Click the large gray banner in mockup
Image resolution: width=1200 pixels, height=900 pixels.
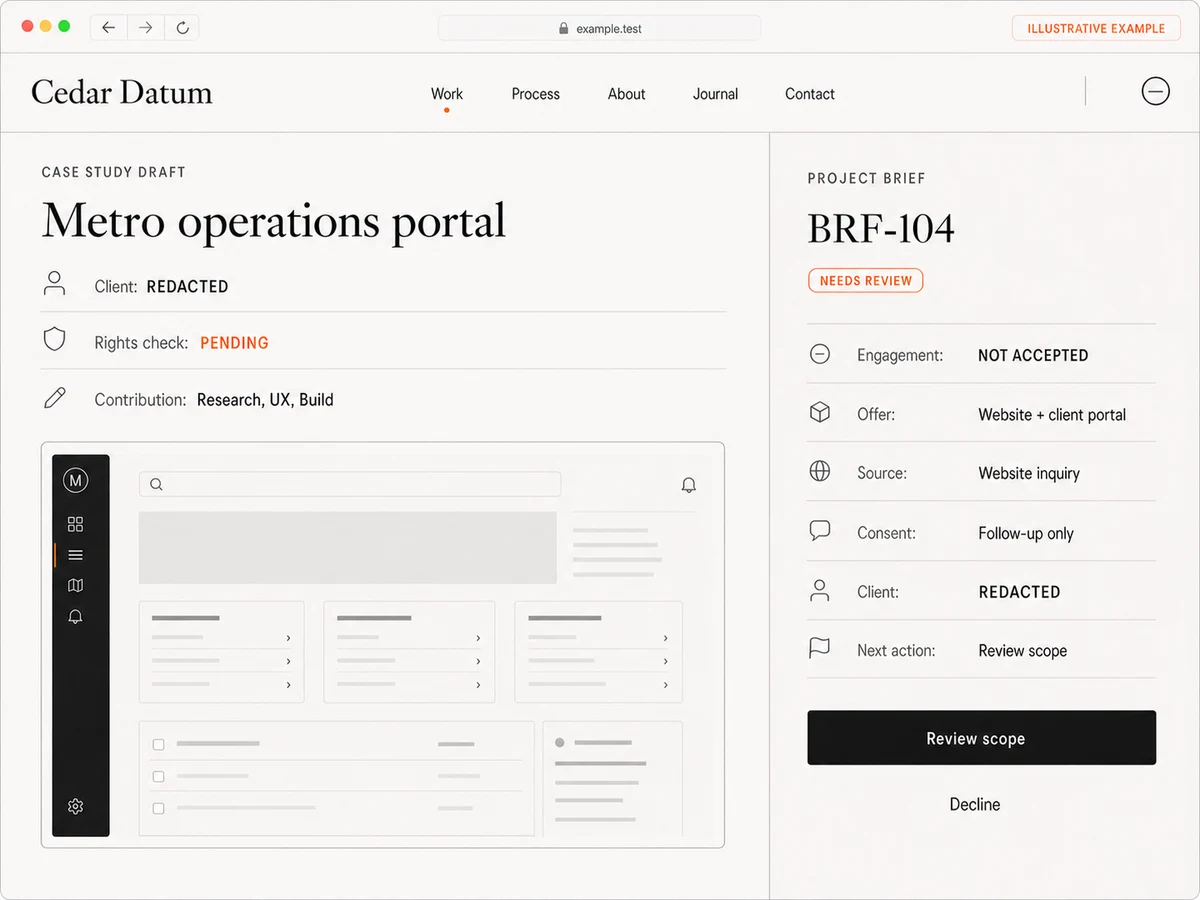(x=347, y=548)
